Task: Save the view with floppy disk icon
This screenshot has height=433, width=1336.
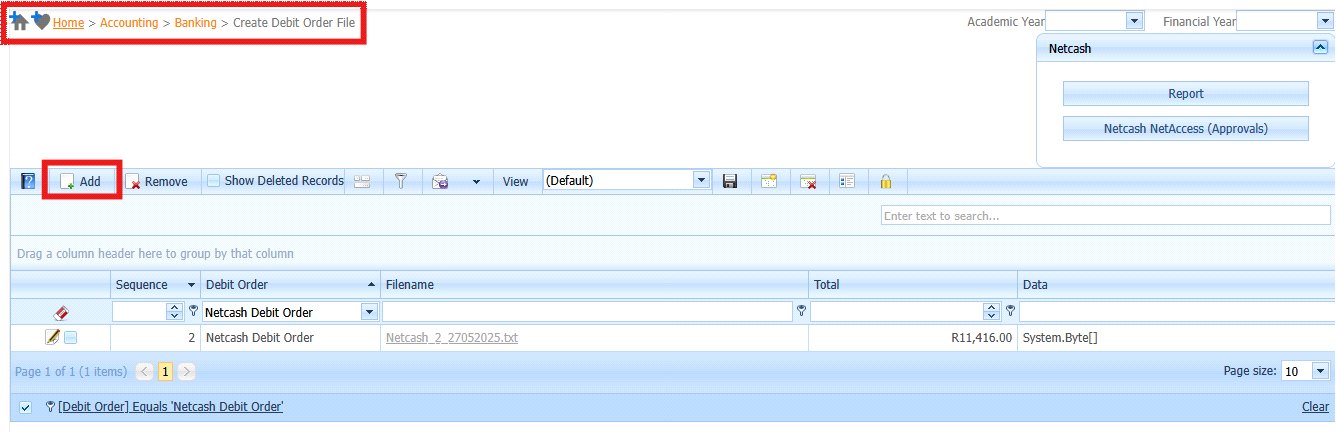Action: tap(730, 181)
